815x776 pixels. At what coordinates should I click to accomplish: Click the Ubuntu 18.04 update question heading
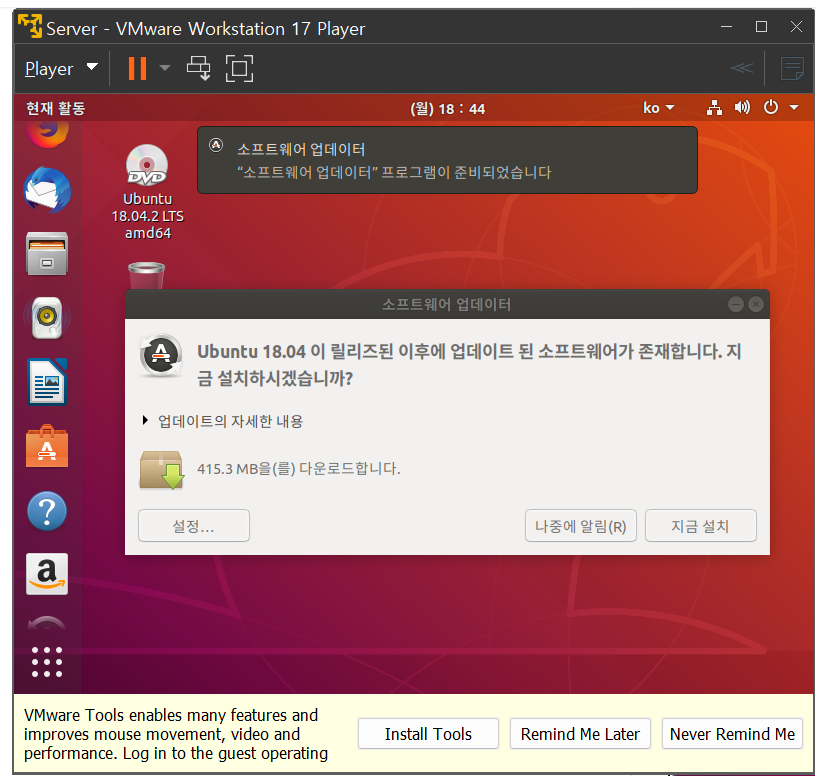[469, 364]
